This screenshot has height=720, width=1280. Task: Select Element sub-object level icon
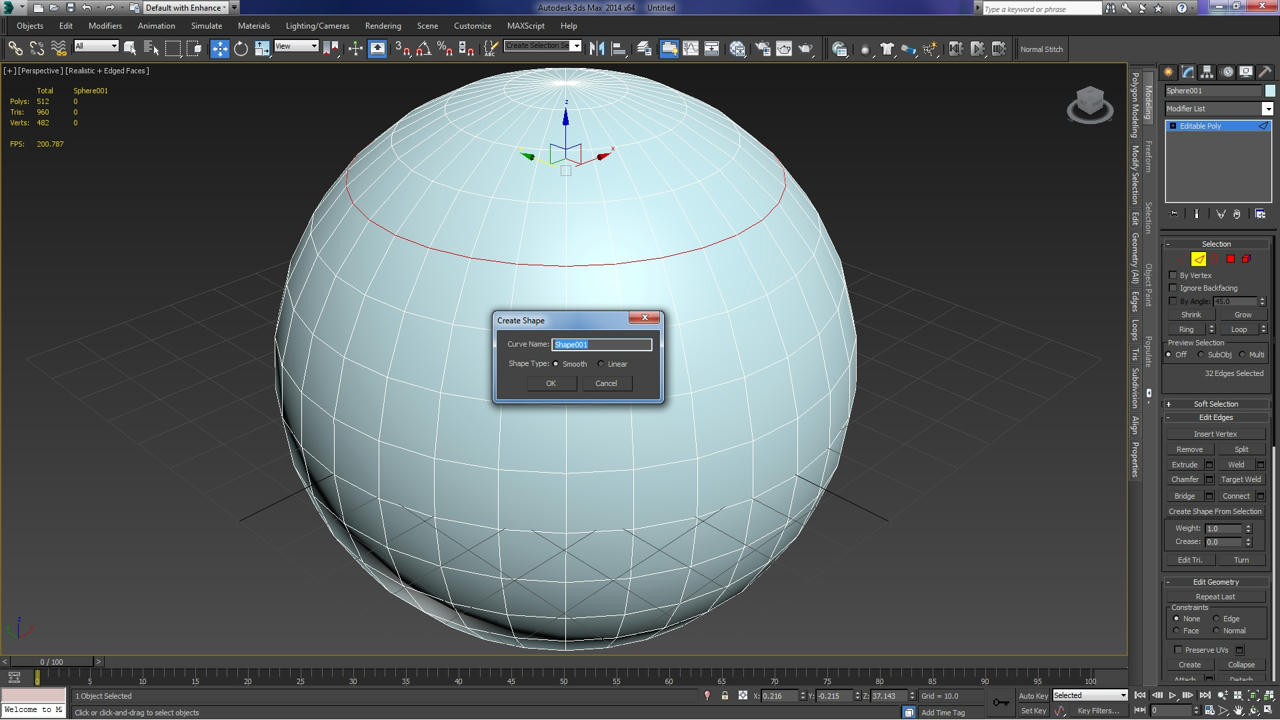1246,259
